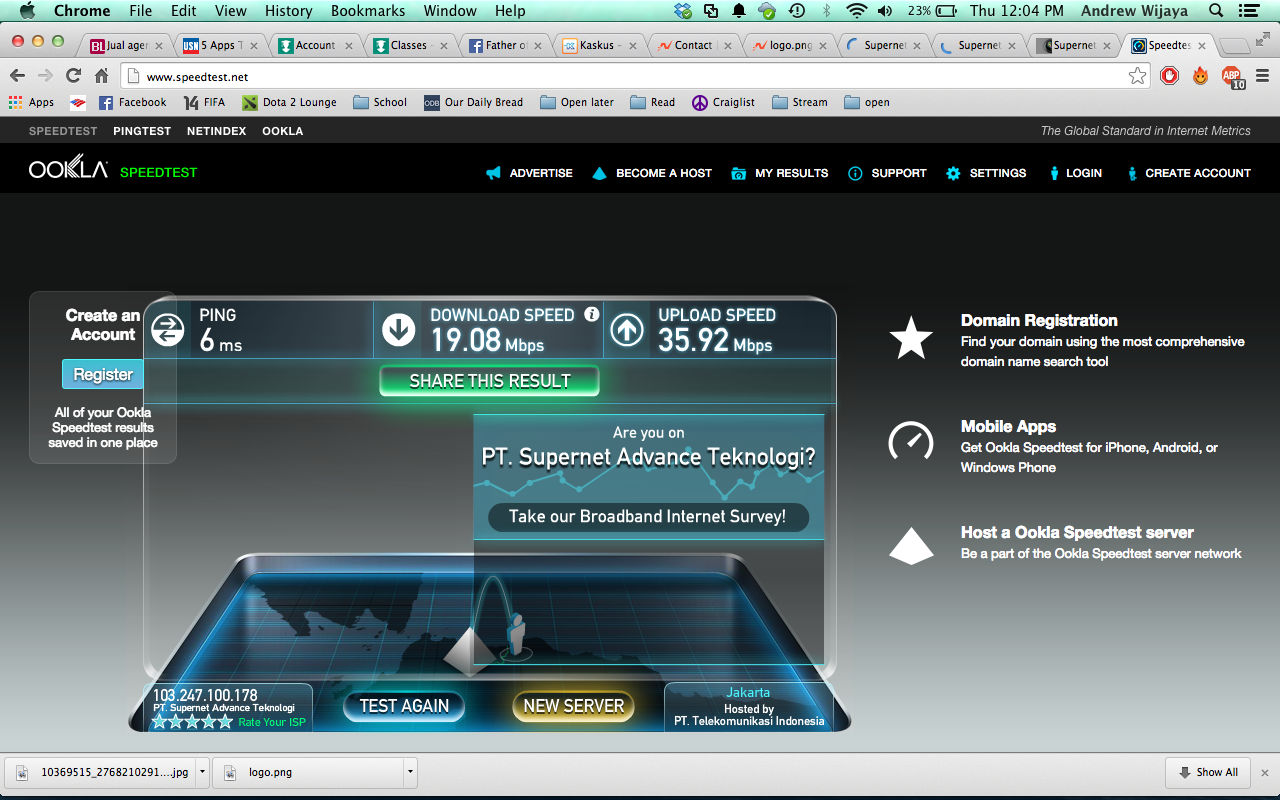Open the Read bookmarks folder
The height and width of the screenshot is (800, 1280).
(652, 102)
